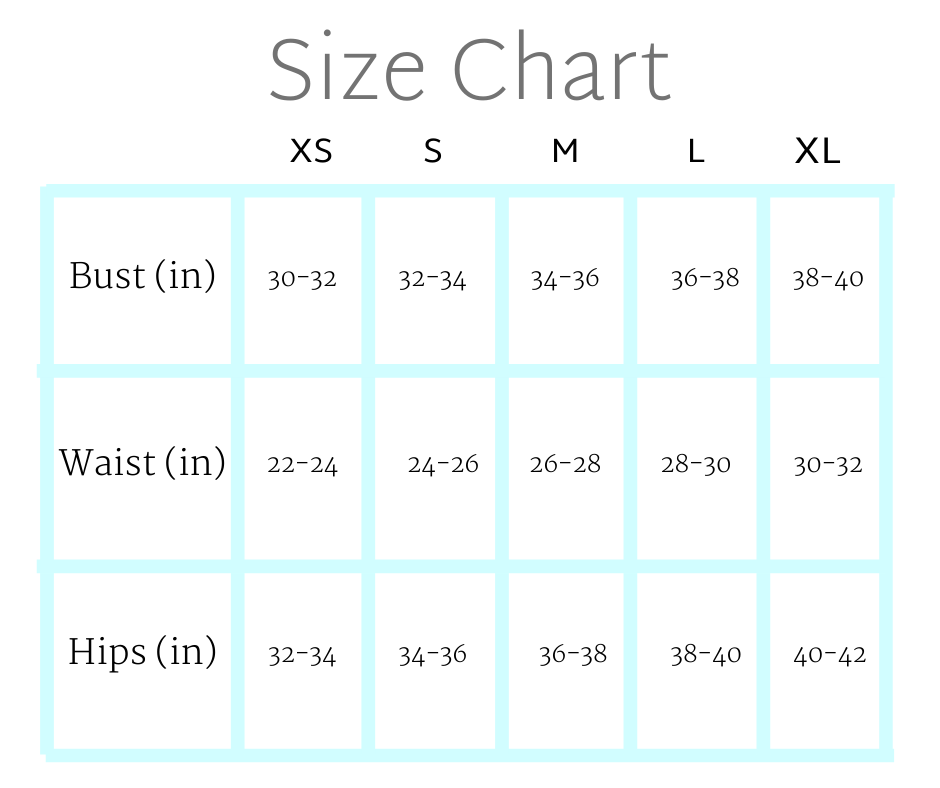Click the XL column header
940x788 pixels.
(818, 152)
